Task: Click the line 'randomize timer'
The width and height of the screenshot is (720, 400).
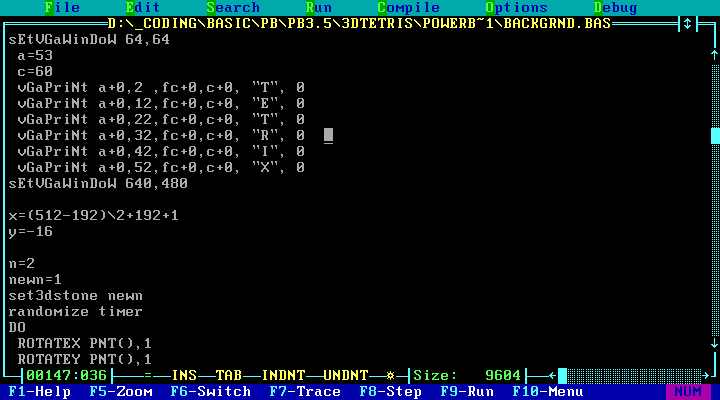Action: [x=76, y=312]
